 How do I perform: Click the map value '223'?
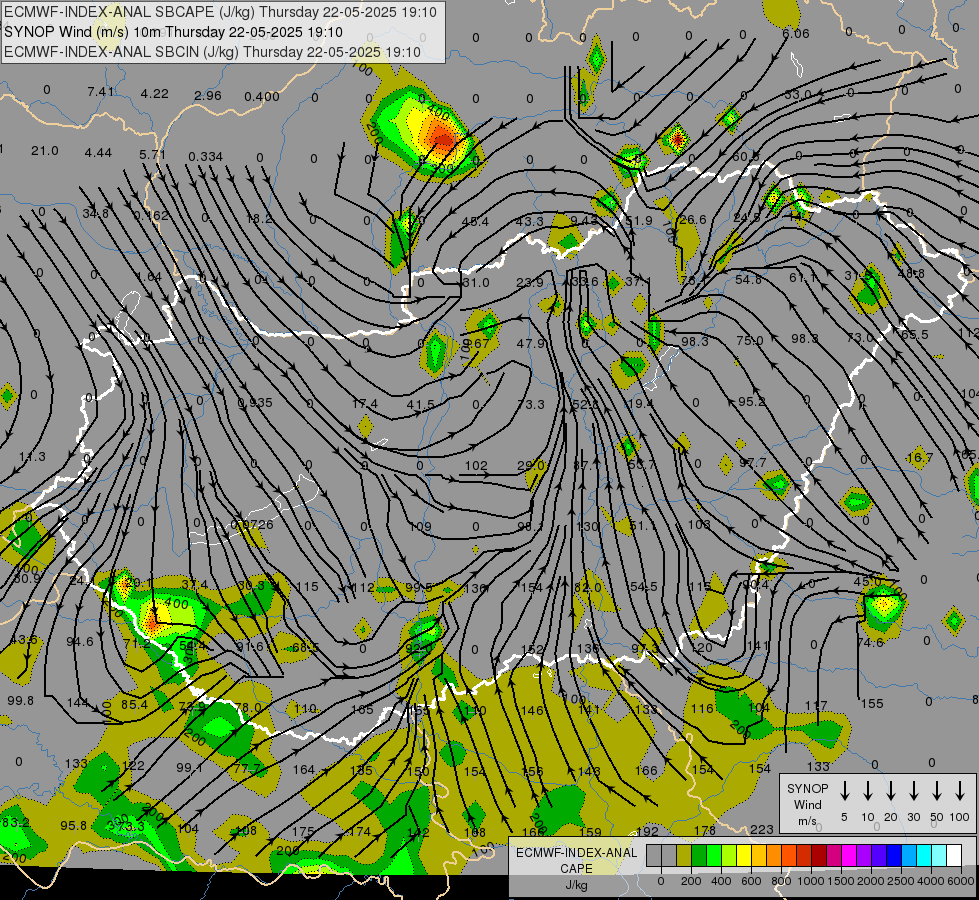coord(762,829)
